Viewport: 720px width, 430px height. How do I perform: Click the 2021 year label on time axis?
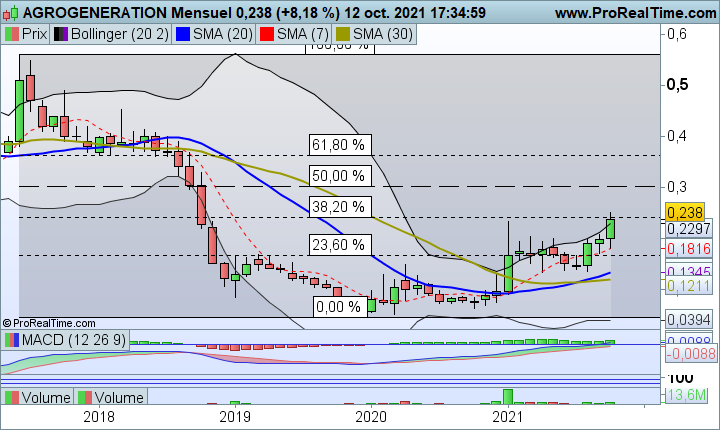point(507,417)
